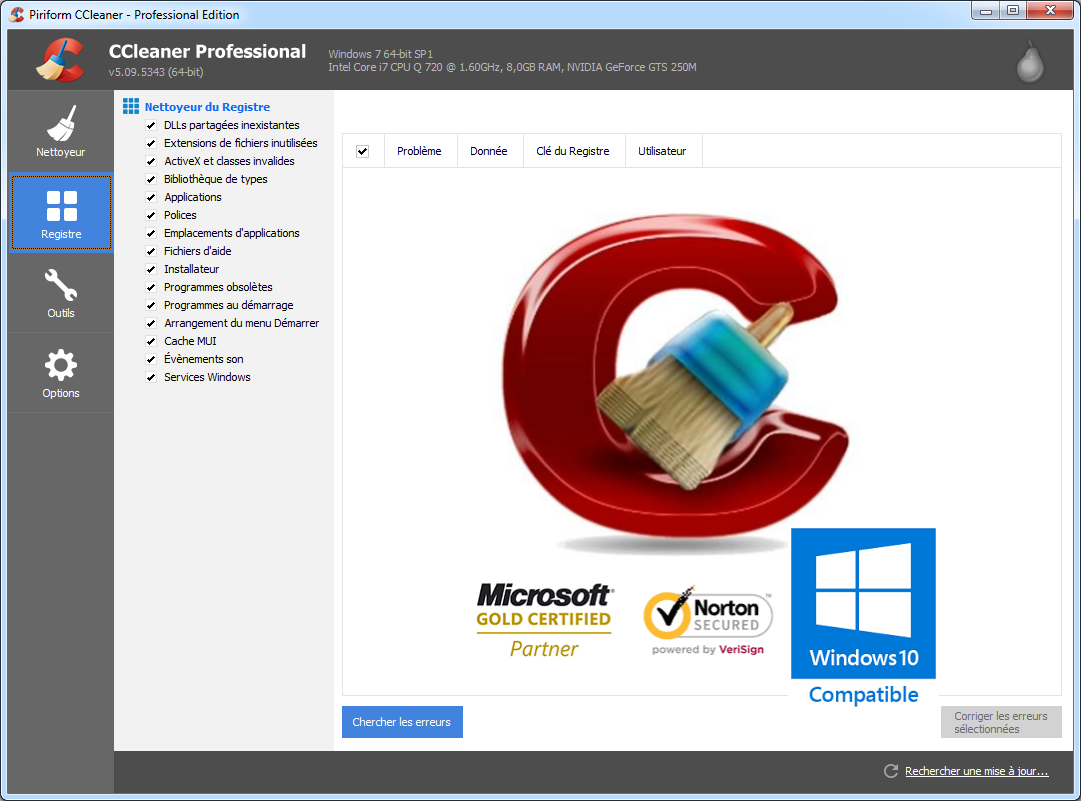Toggle Programmes au démarrage checkbox
The width and height of the screenshot is (1081, 801).
click(x=151, y=305)
